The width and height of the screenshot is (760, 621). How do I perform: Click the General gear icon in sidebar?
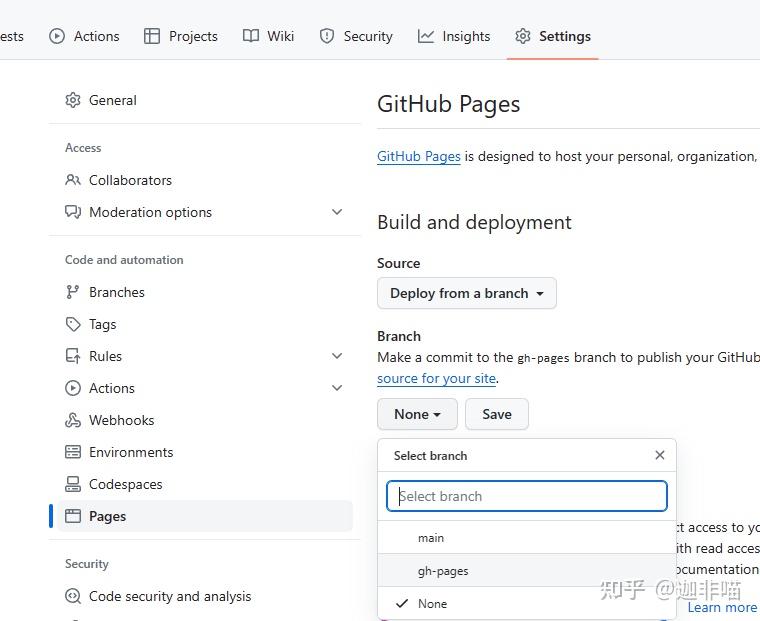pos(73,100)
